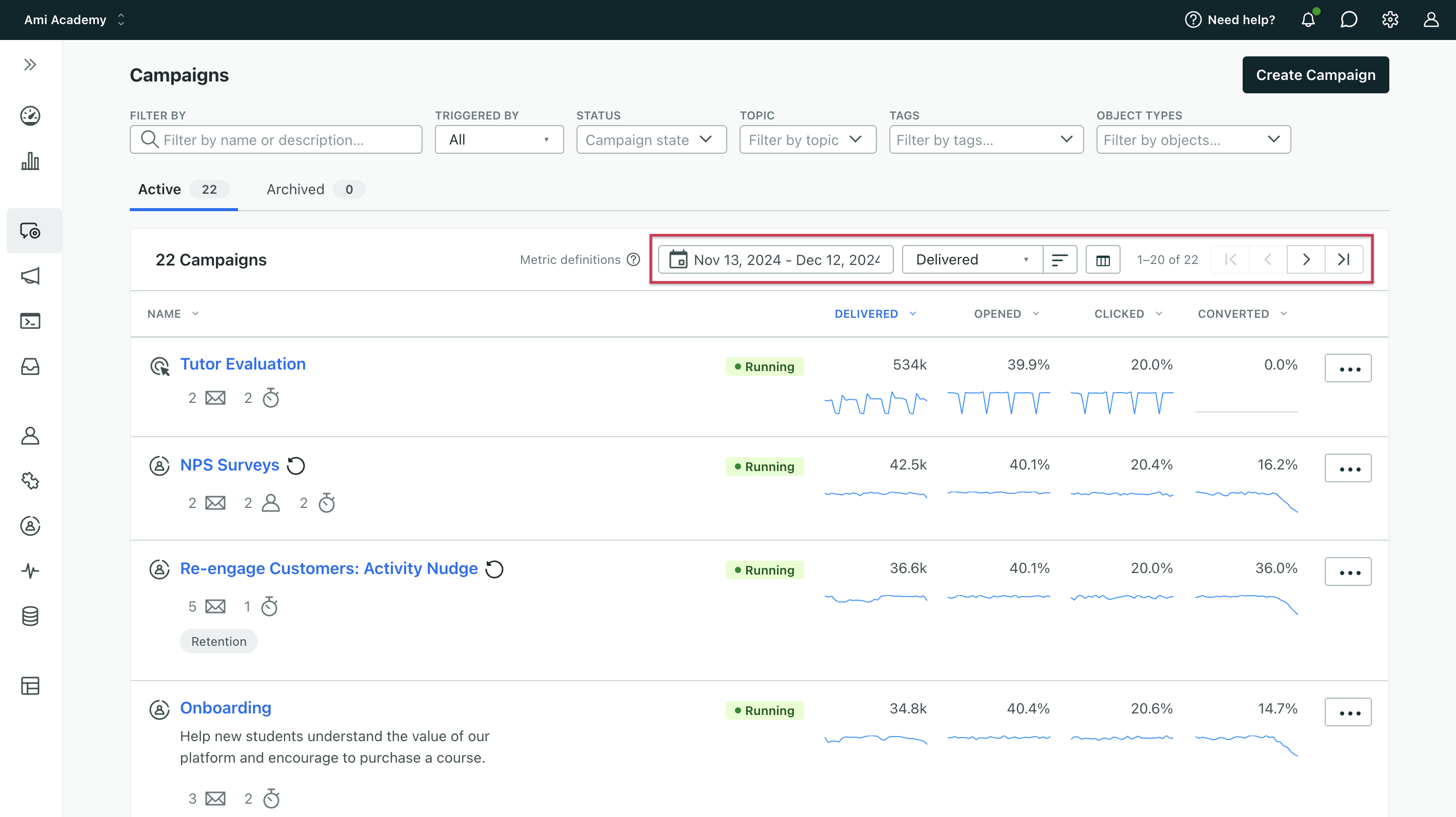Screen dimensions: 1456x817
Task: Click the calendar icon in date range
Action: click(x=677, y=259)
